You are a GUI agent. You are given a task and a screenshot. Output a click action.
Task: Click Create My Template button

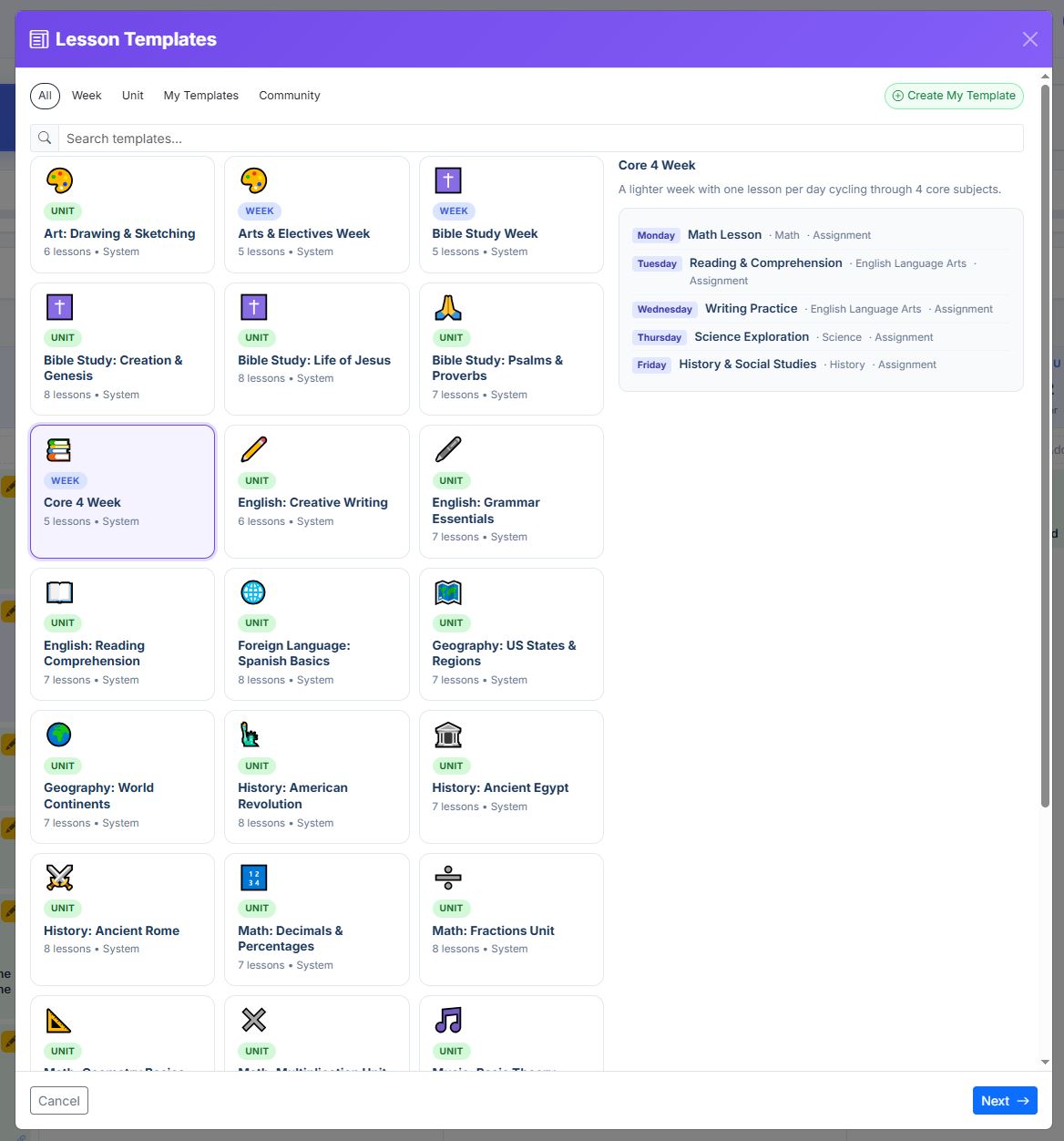pos(954,96)
